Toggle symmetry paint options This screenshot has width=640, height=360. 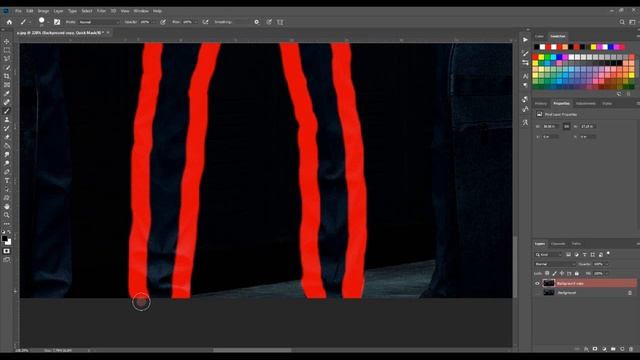280,22
